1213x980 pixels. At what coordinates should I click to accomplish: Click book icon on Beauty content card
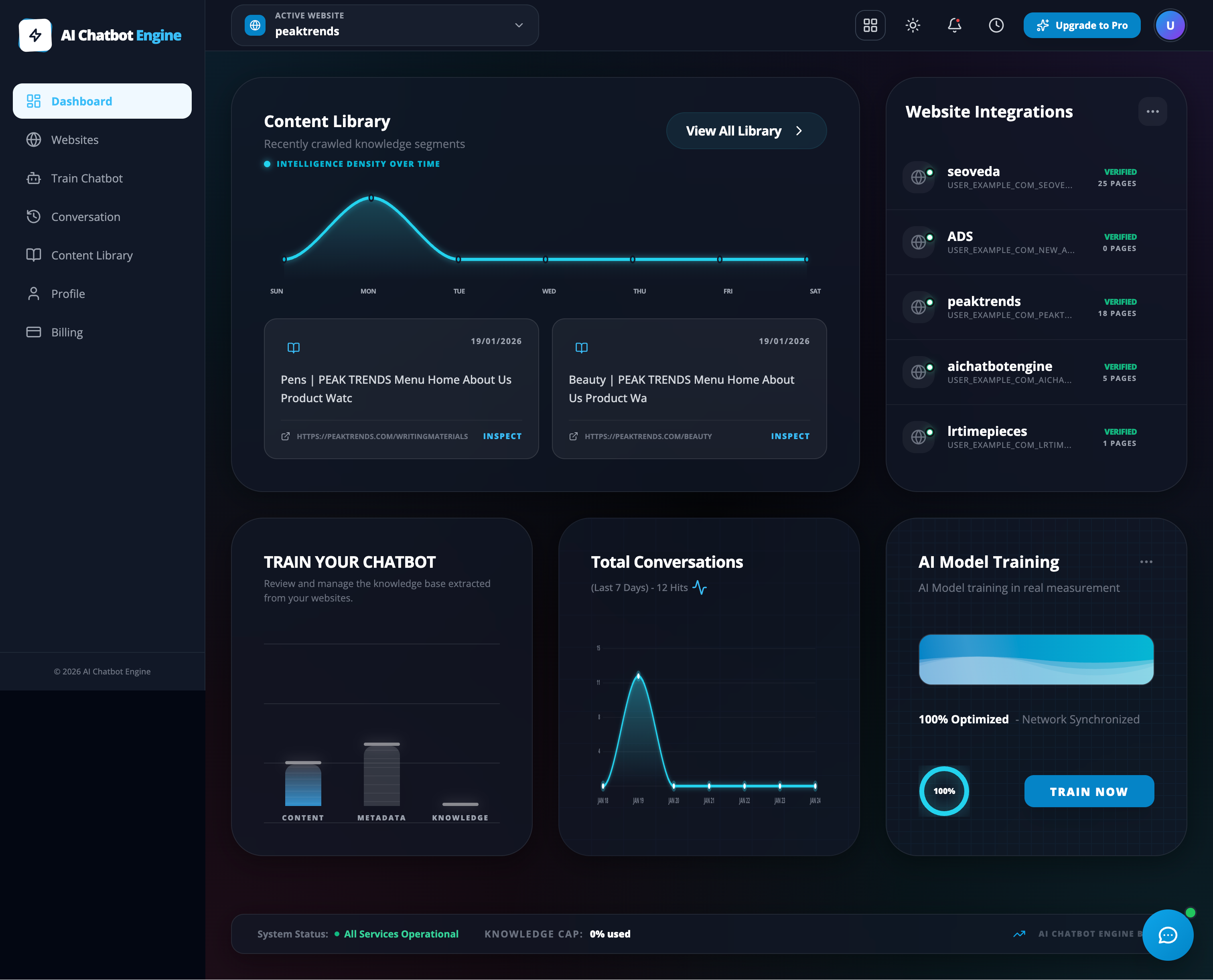pos(582,348)
